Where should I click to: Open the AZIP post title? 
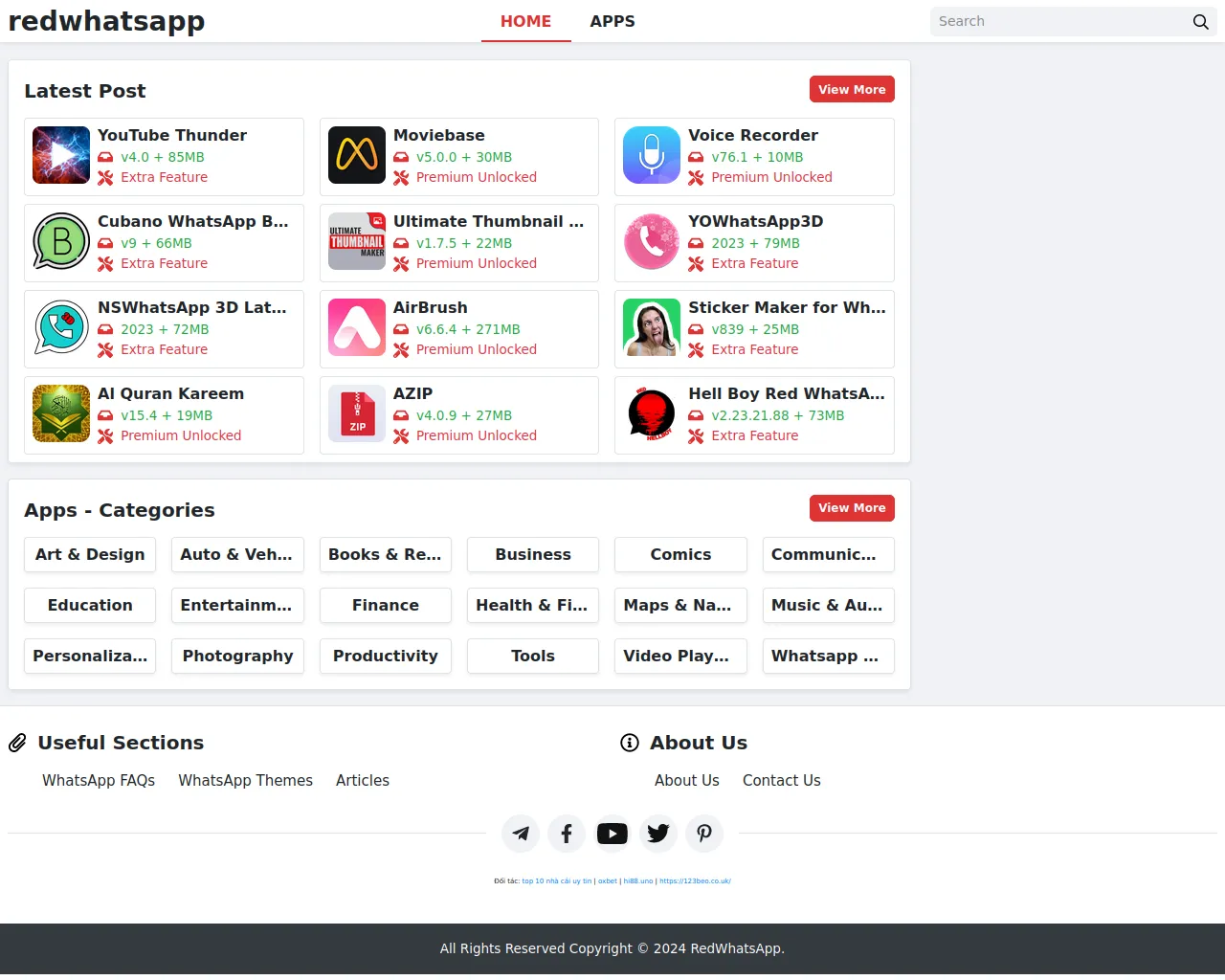[x=413, y=394]
